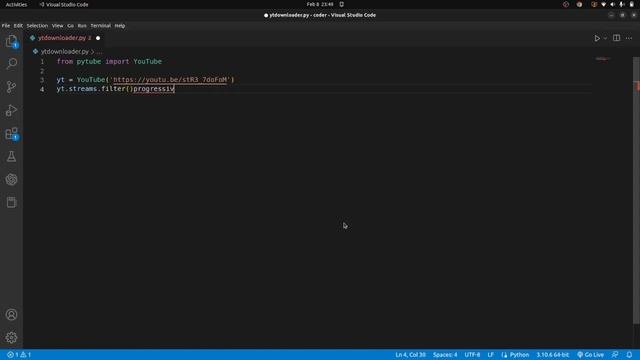This screenshot has height=360, width=640.
Task: Open the Visual Studio Code app menu in top bar
Action: point(64,4)
